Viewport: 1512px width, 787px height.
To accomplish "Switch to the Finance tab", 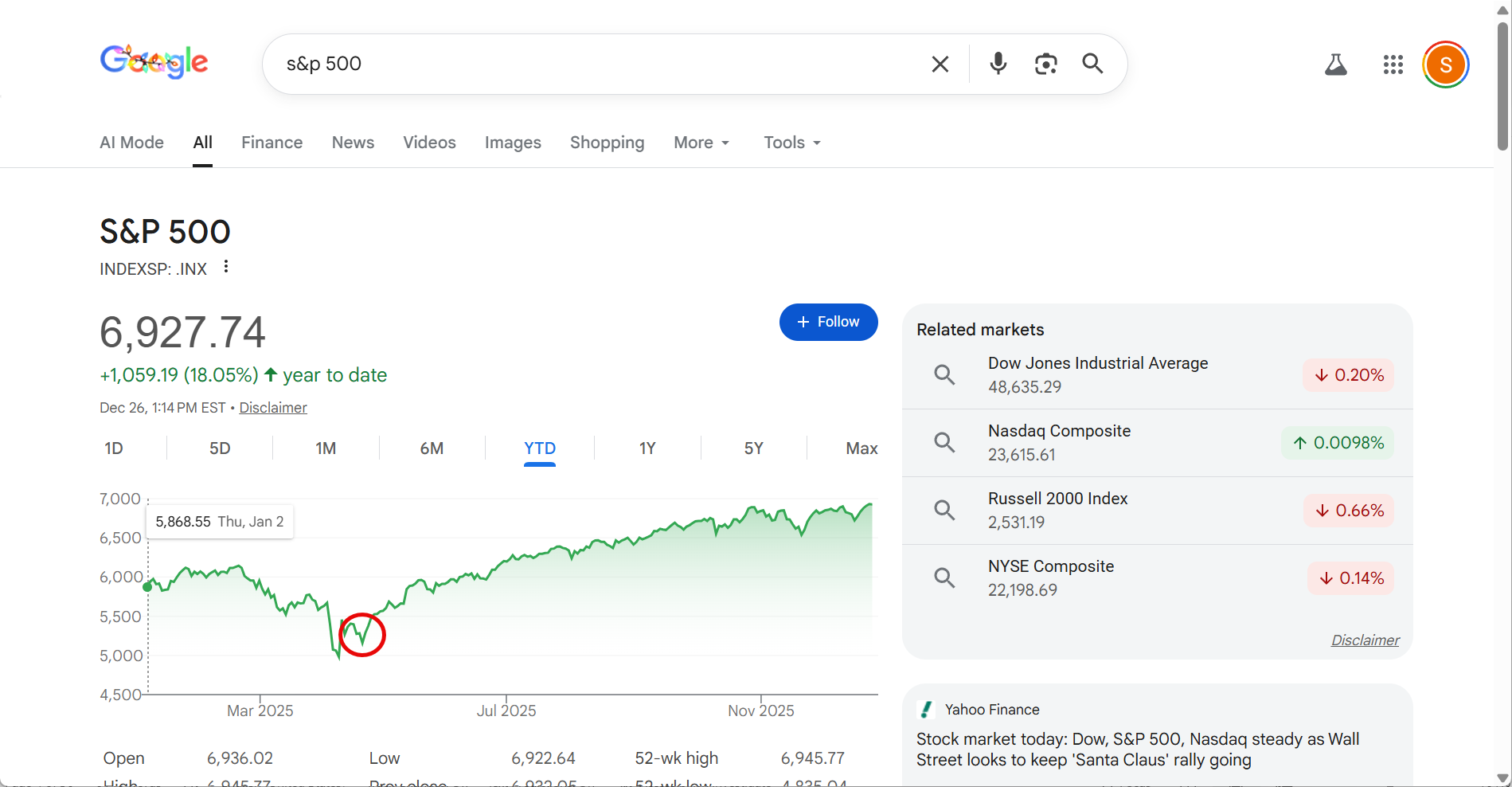I will (272, 143).
